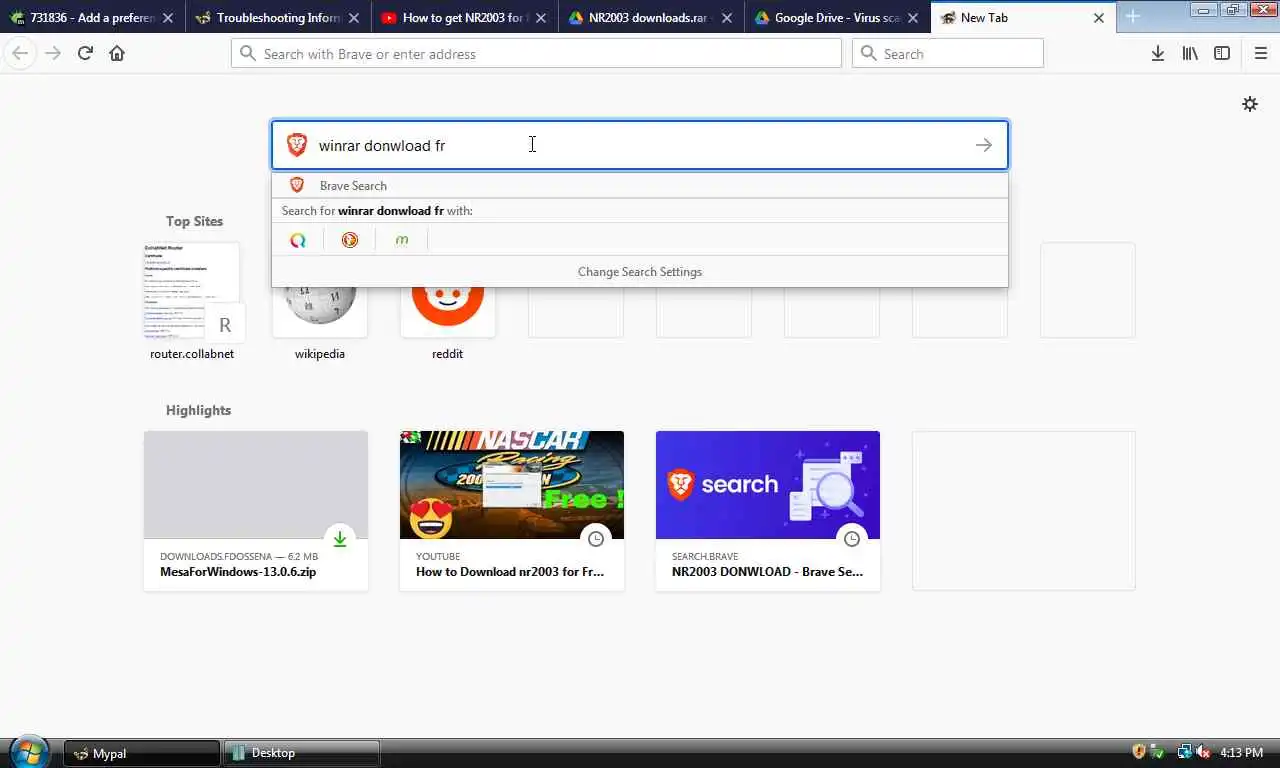This screenshot has height=768, width=1280.
Task: Click the green download icon on MesaForWindows card
Action: click(340, 539)
